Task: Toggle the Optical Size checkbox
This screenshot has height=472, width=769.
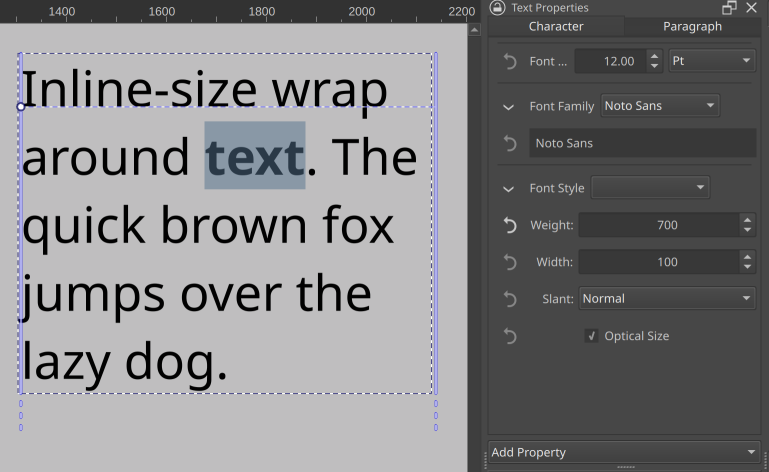Action: pos(591,336)
